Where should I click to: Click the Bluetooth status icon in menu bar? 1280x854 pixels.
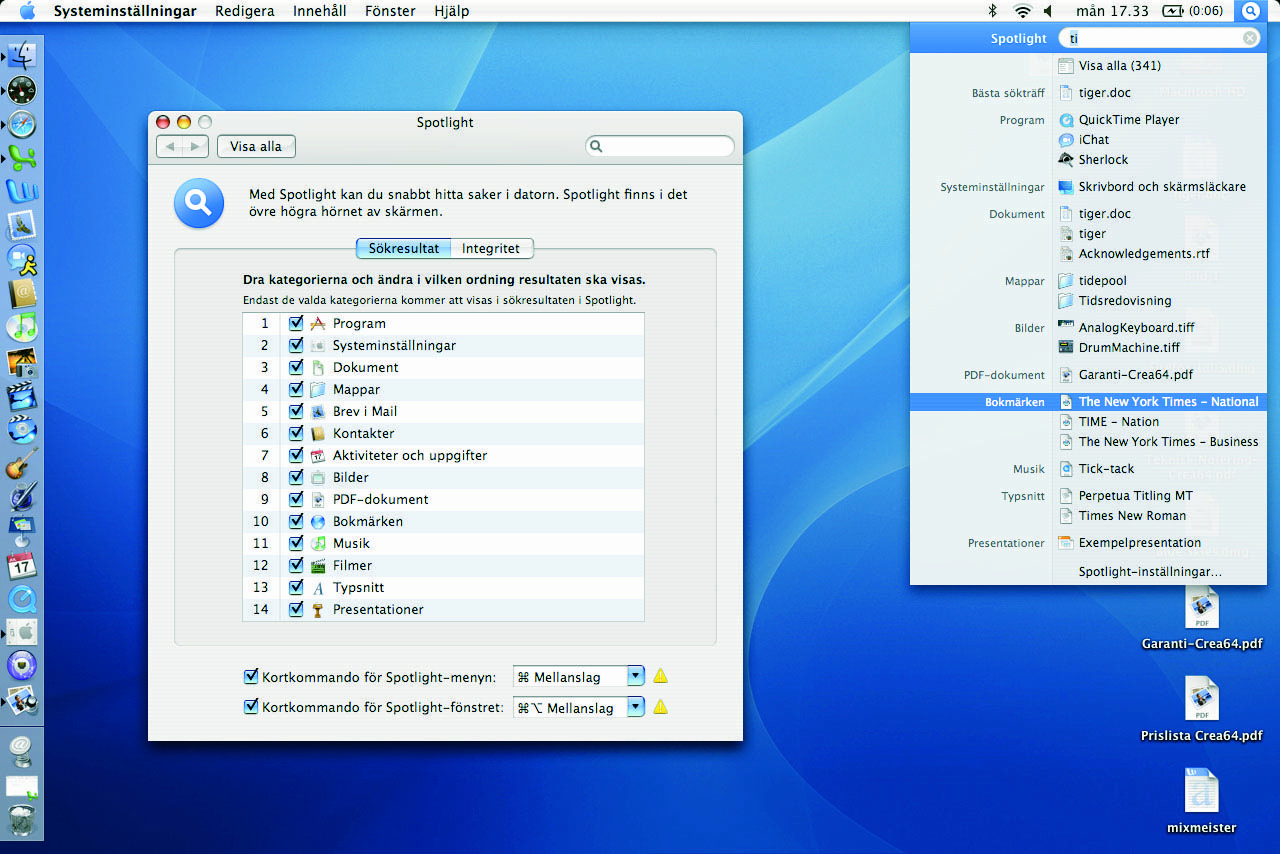point(993,11)
